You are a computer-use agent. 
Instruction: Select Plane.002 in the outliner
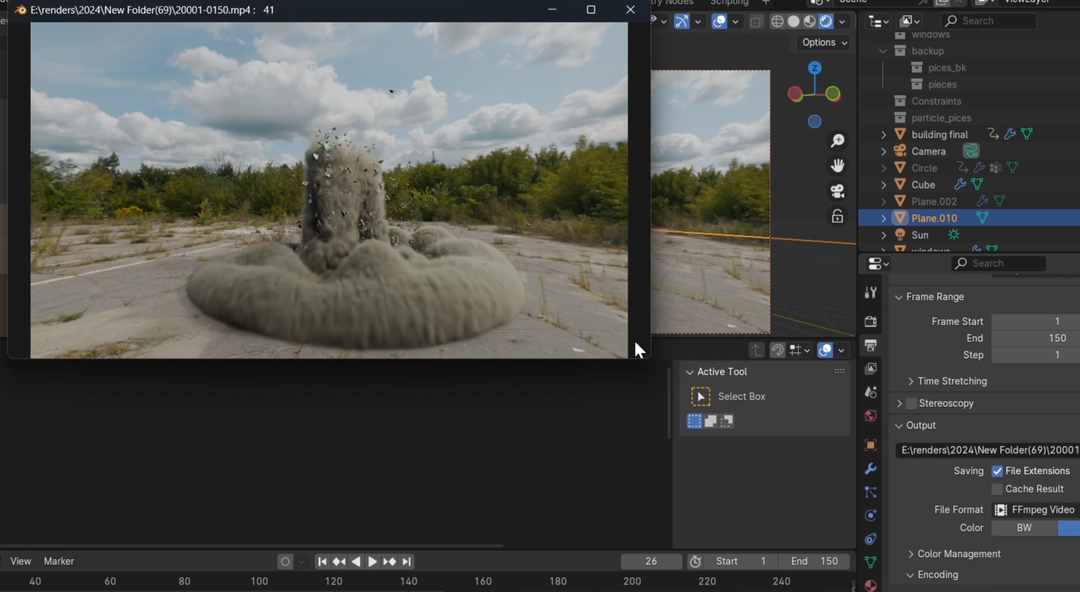[934, 201]
